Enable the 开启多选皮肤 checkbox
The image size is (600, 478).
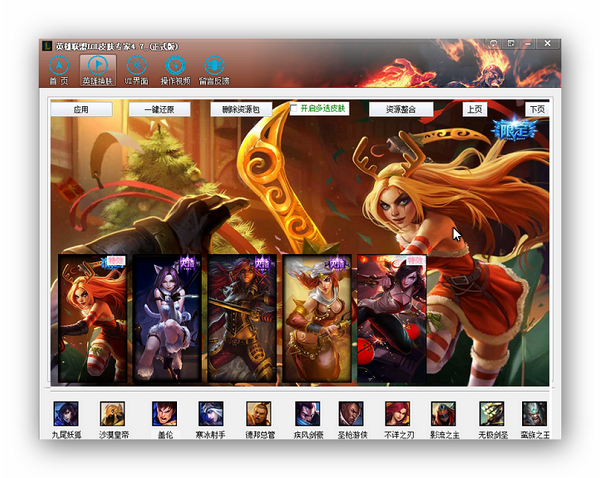(294, 108)
